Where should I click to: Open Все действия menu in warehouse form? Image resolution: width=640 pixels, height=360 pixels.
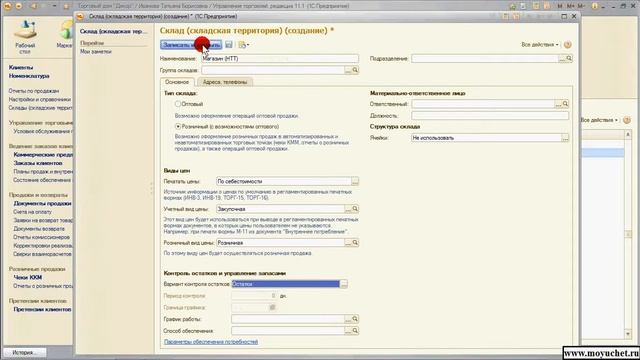(x=540, y=44)
